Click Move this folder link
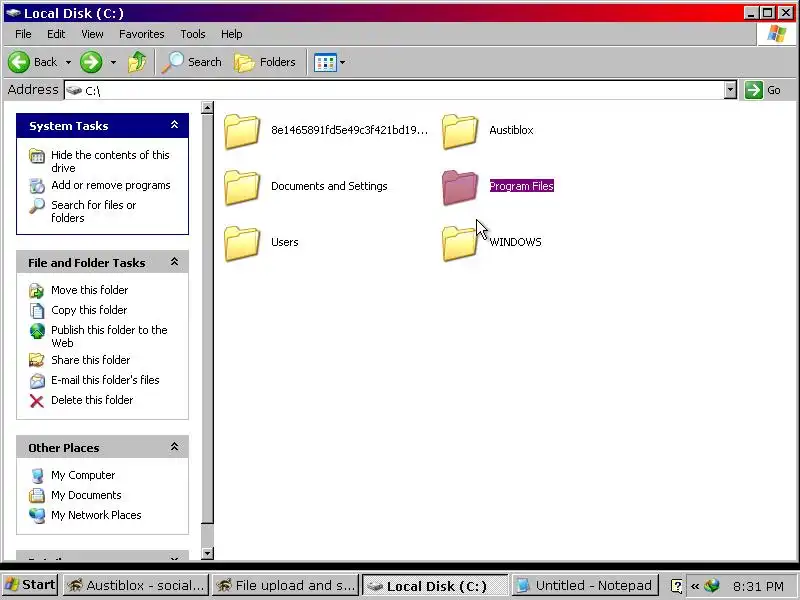Screen dimensions: 800x600 pos(89,290)
